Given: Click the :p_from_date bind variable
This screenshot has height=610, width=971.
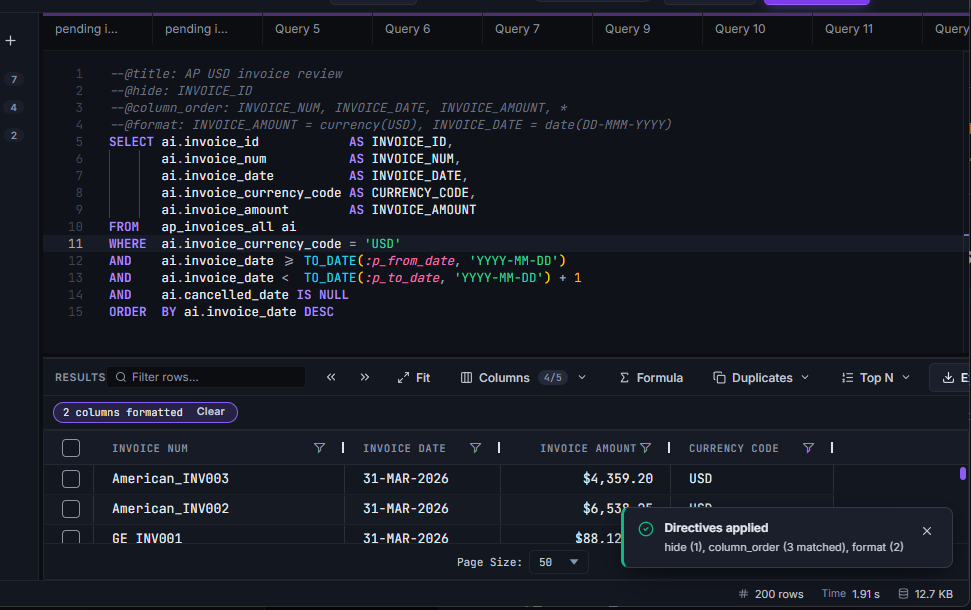Looking at the screenshot, I should pyautogui.click(x=411, y=261).
